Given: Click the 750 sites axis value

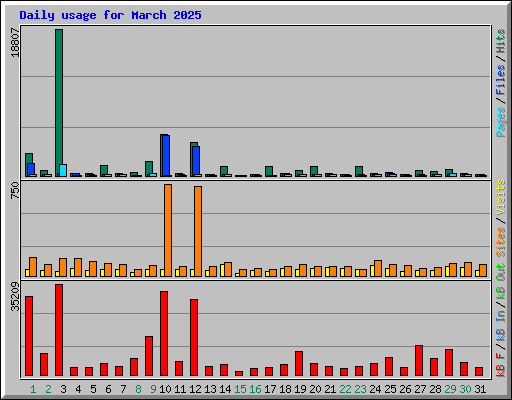Looking at the screenshot, I should coord(15,190).
